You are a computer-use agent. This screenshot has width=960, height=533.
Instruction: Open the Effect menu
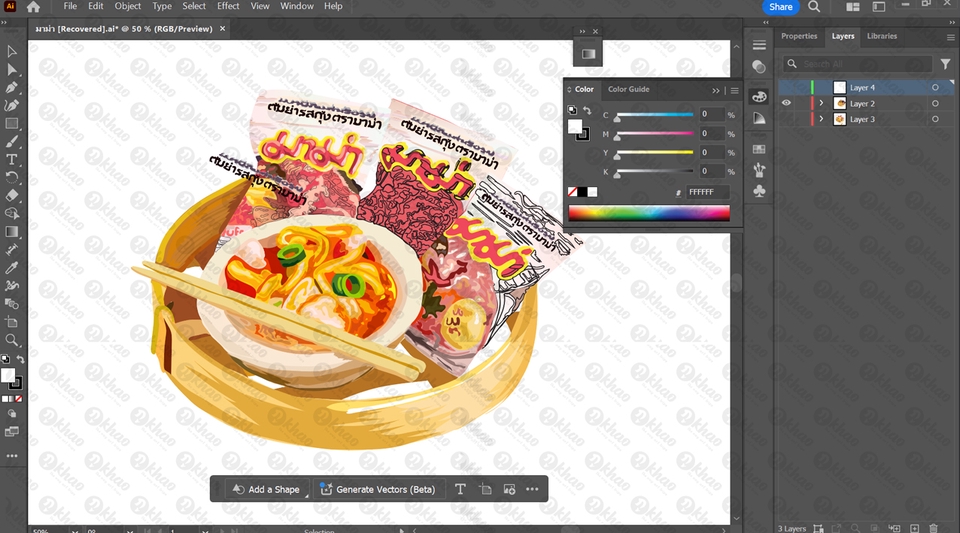click(228, 6)
